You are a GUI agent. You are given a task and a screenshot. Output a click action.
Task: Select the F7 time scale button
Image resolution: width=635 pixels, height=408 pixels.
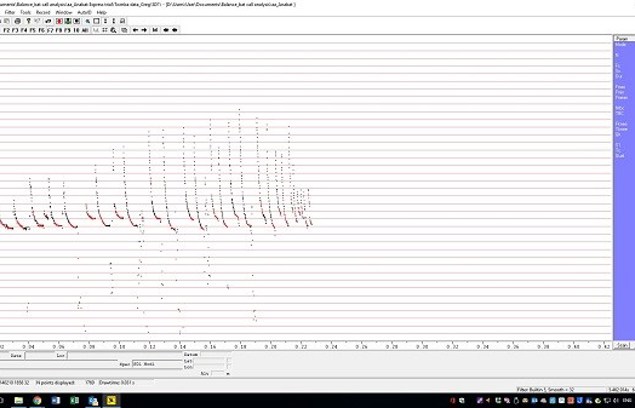click(50, 30)
